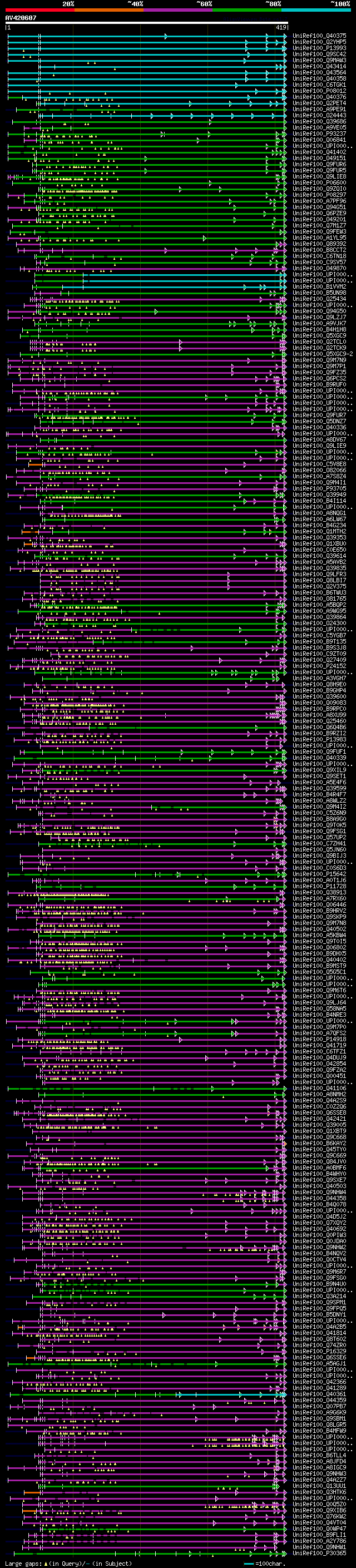Image resolution: width=356 pixels, height=1568 pixels.
Task: Open hit UniRef100_Q40375
Action: pos(319,36)
